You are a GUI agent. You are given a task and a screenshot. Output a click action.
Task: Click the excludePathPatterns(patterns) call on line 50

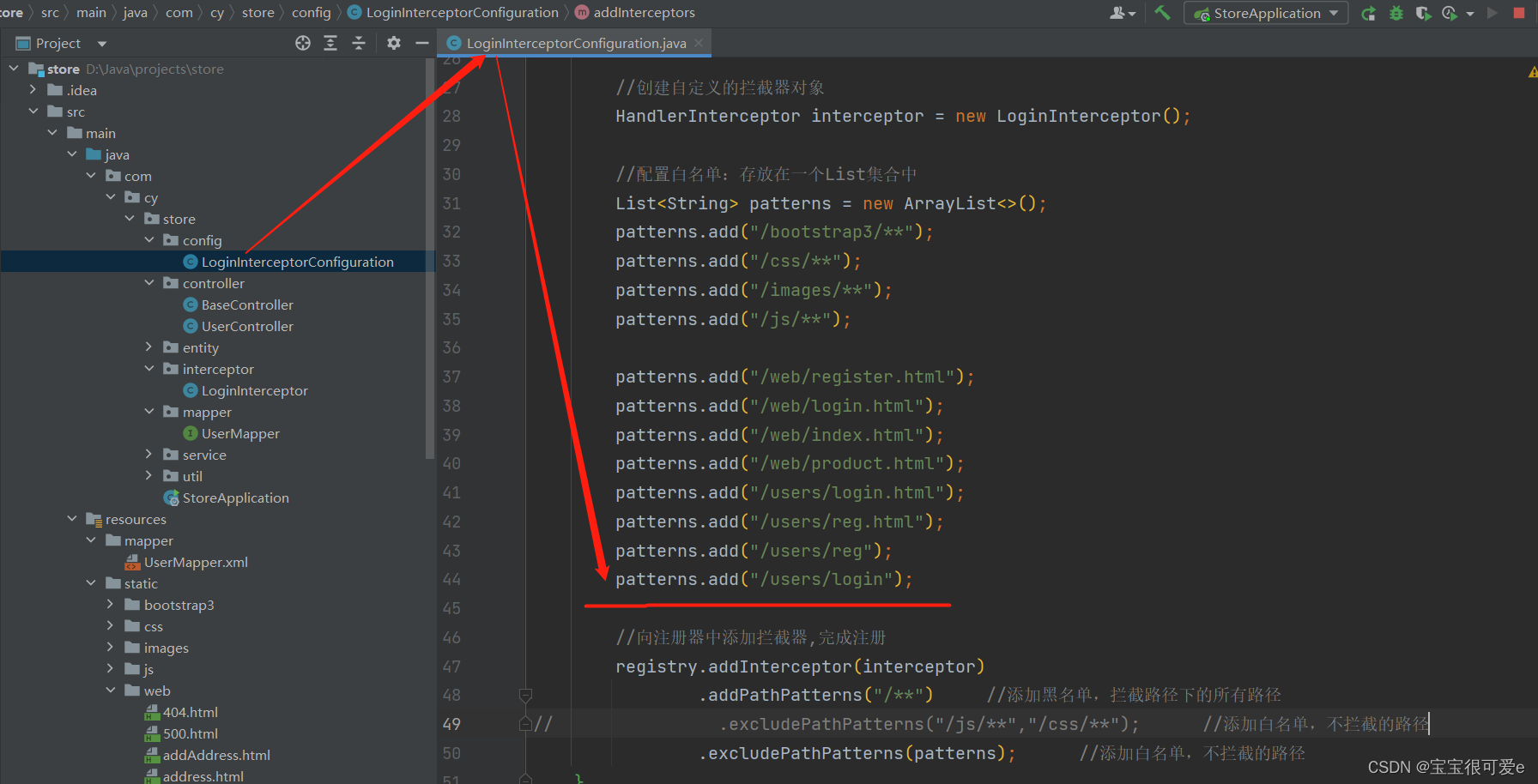click(x=858, y=753)
